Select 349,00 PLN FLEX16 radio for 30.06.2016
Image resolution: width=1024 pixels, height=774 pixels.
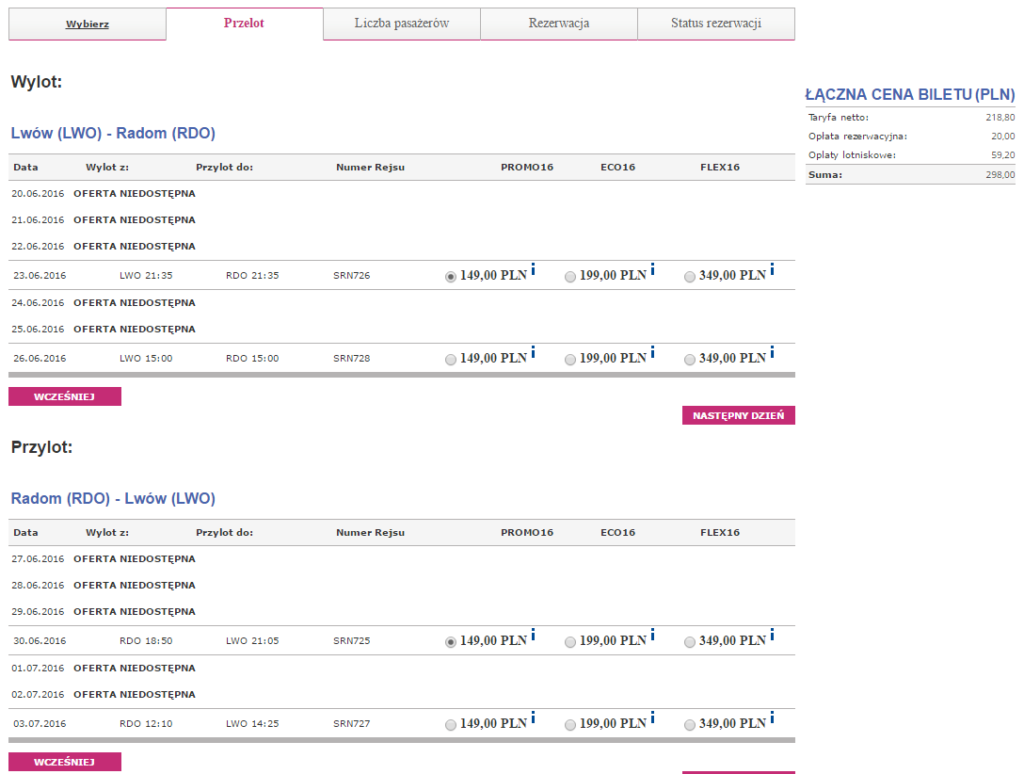click(x=690, y=642)
